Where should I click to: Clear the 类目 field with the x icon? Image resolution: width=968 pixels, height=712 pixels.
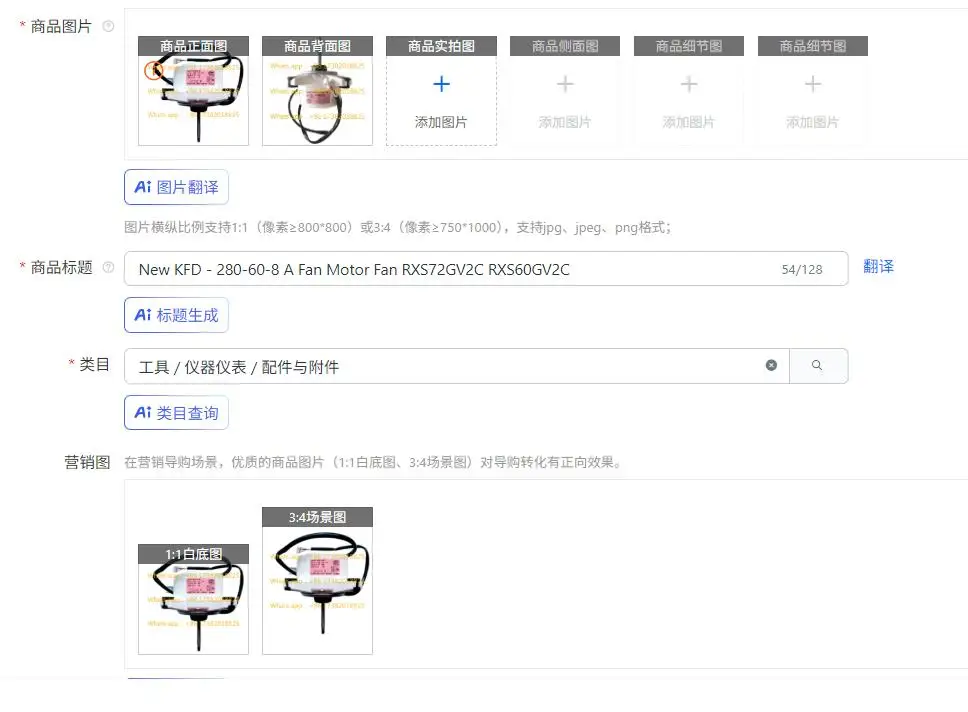pos(771,366)
